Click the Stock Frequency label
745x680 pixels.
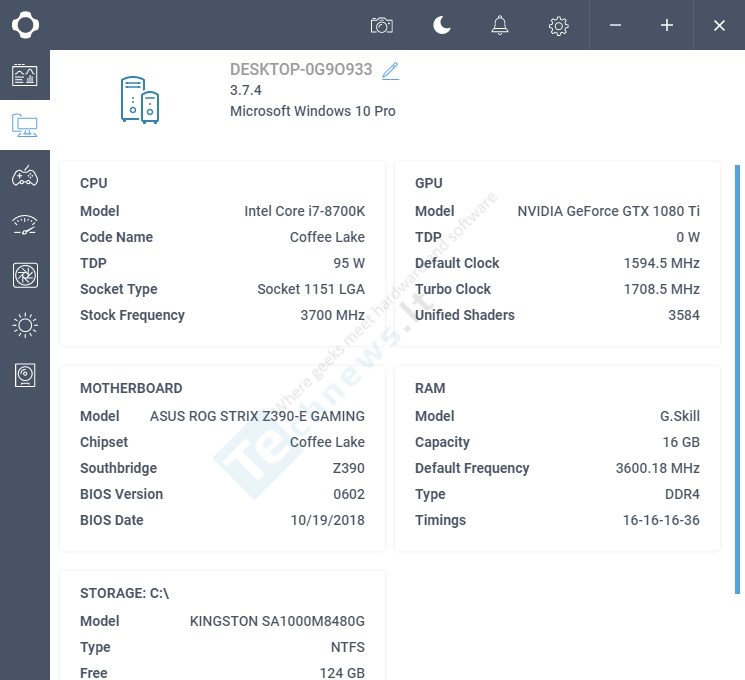click(x=132, y=315)
